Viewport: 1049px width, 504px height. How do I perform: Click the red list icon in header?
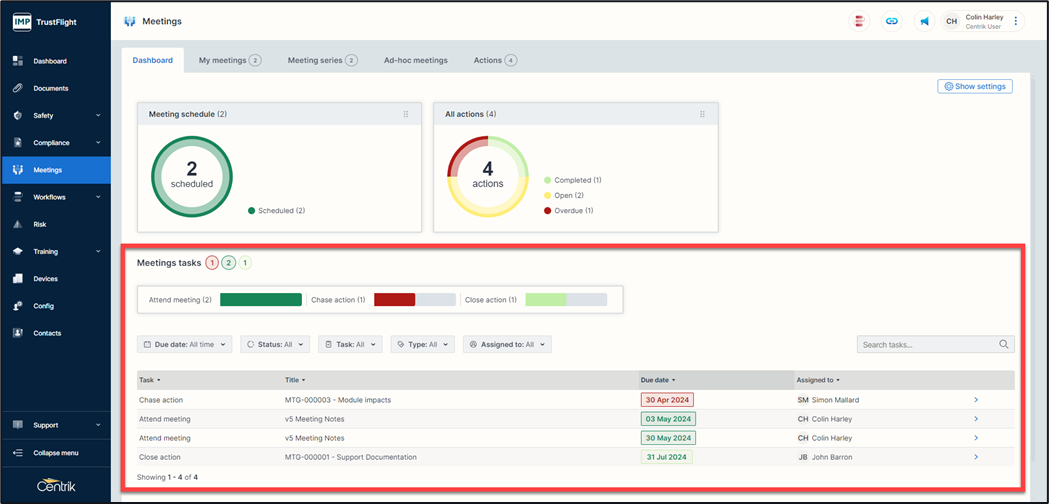pyautogui.click(x=859, y=21)
